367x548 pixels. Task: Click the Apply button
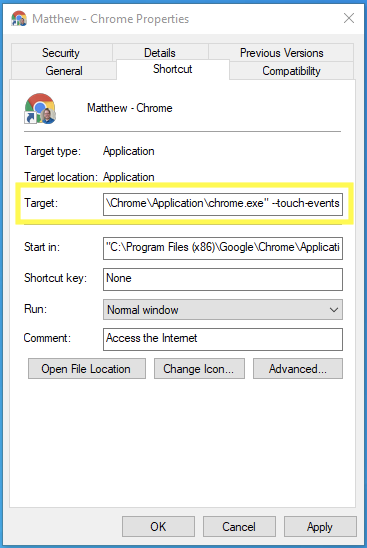pos(320,526)
